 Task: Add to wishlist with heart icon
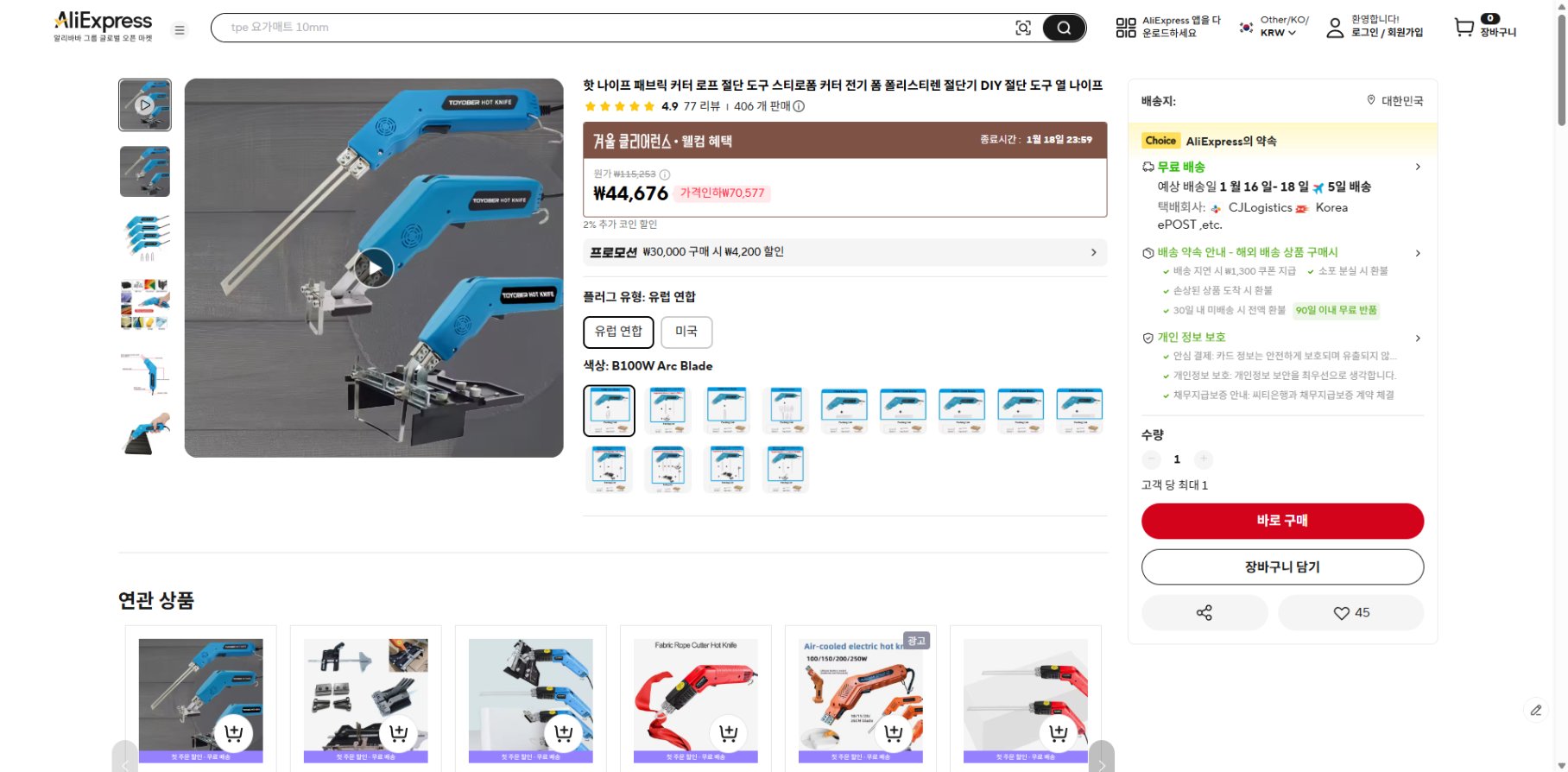(x=1351, y=613)
